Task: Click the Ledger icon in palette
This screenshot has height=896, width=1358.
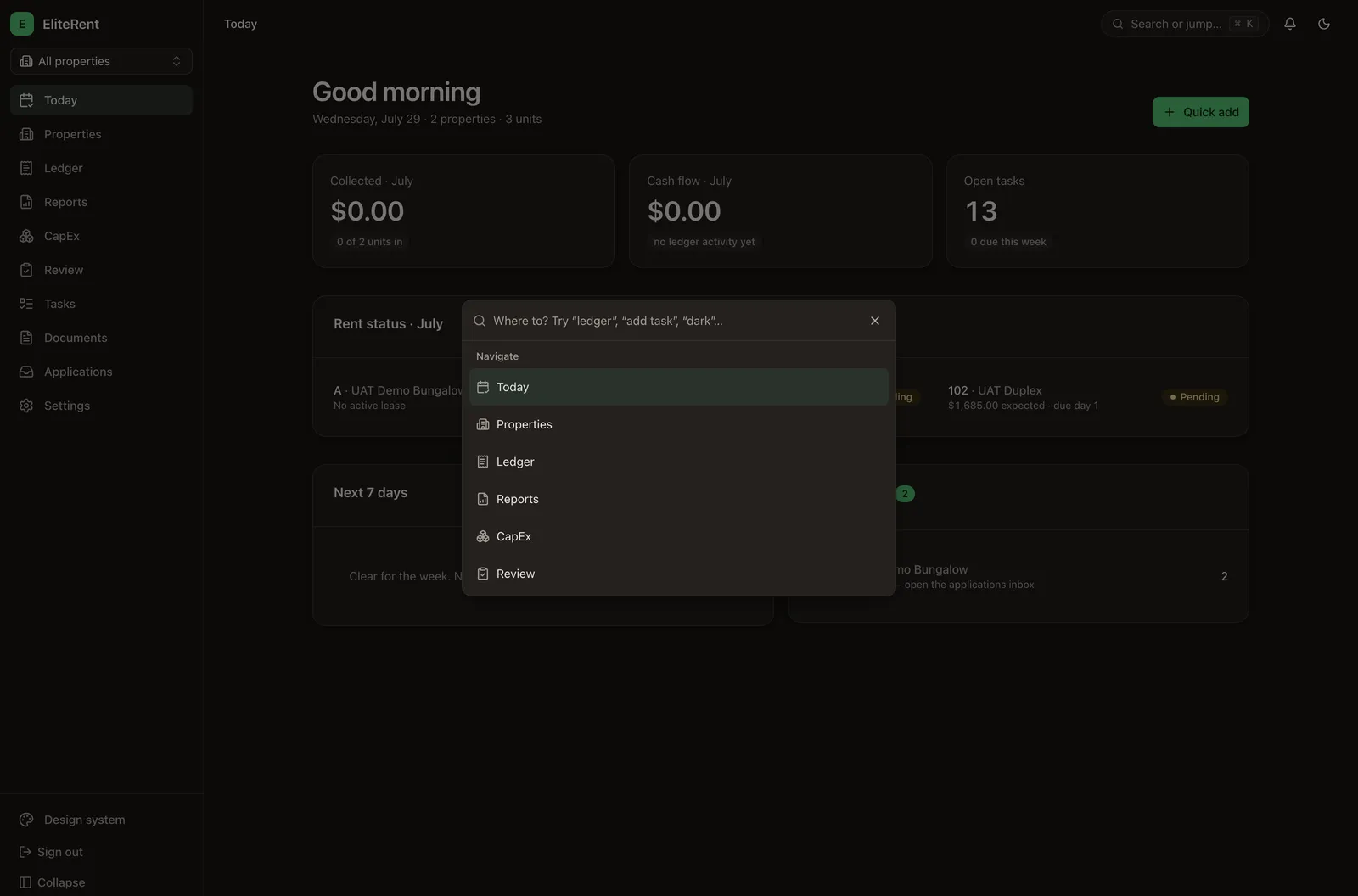Action: coord(483,462)
